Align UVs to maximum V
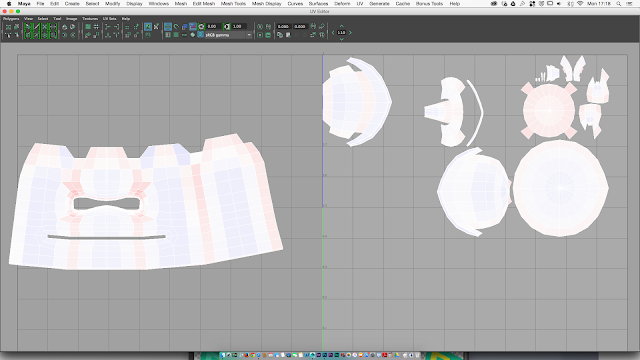Viewport: 640px width, 360px height. point(117,35)
